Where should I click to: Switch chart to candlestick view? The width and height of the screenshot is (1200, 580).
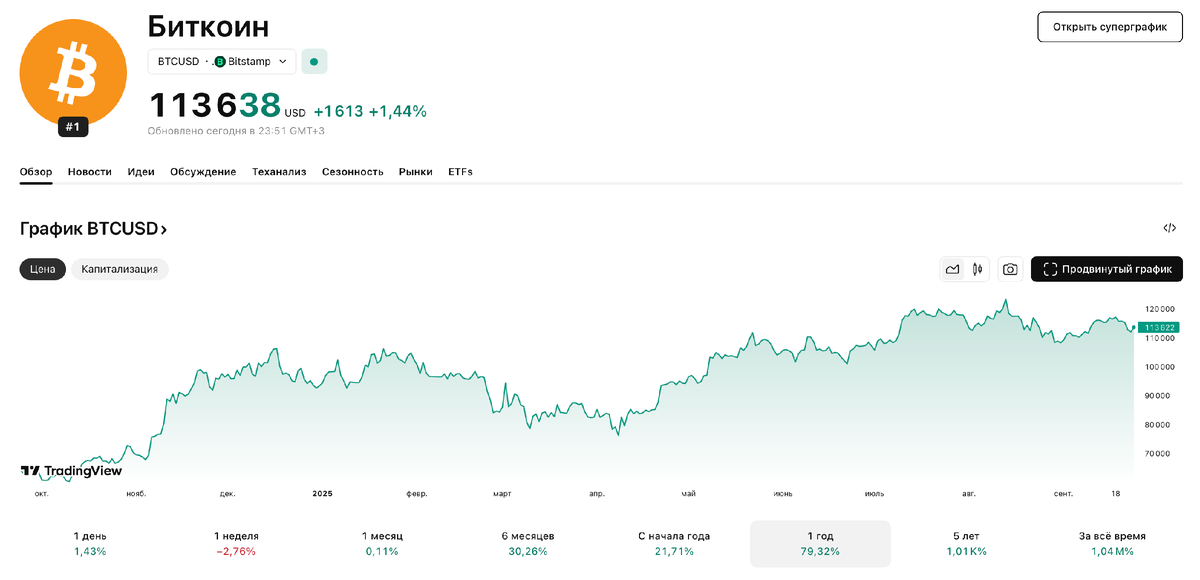(x=977, y=269)
